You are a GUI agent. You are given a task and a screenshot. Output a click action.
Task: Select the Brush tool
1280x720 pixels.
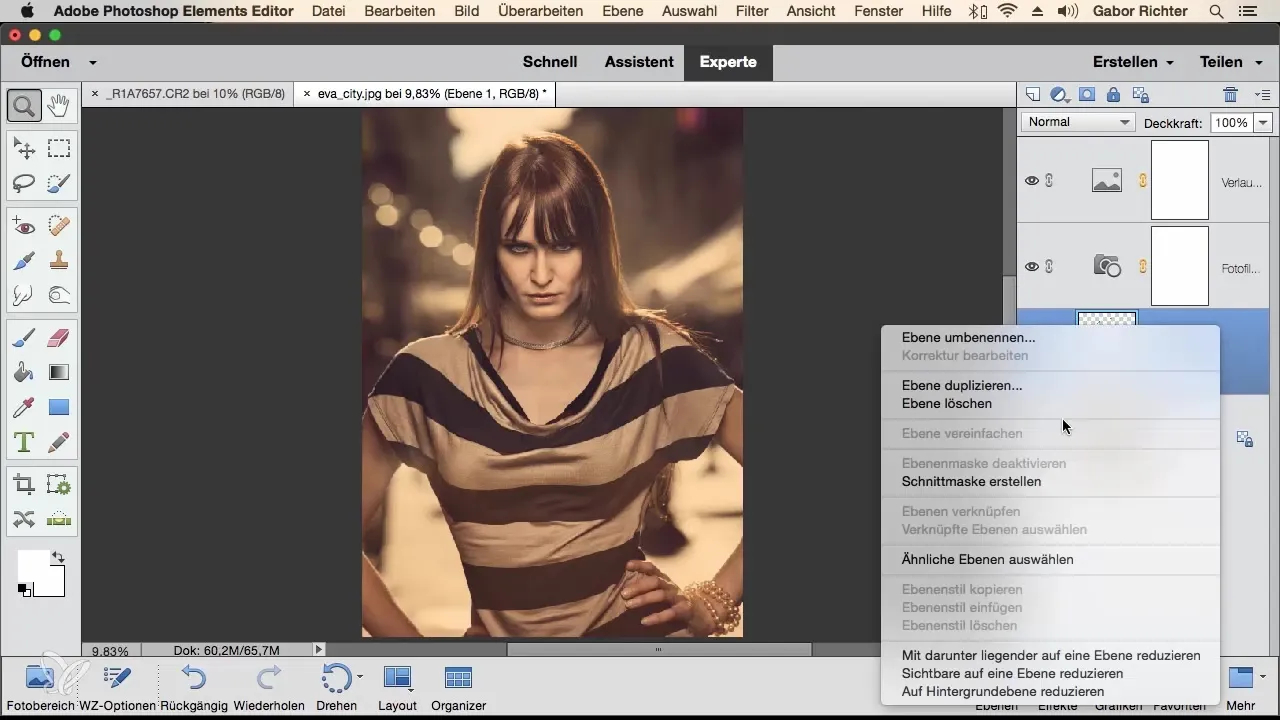(x=24, y=339)
